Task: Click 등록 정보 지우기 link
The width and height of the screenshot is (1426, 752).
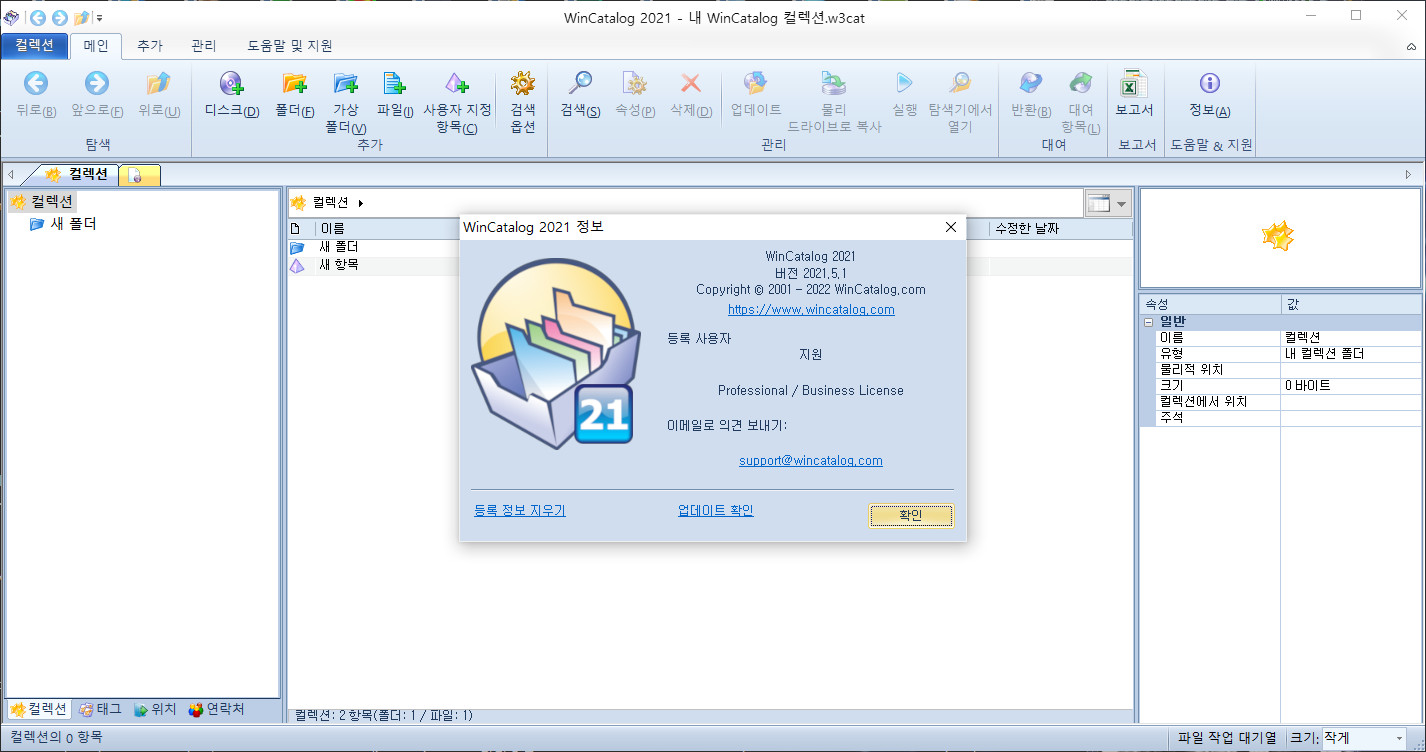Action: coord(520,510)
